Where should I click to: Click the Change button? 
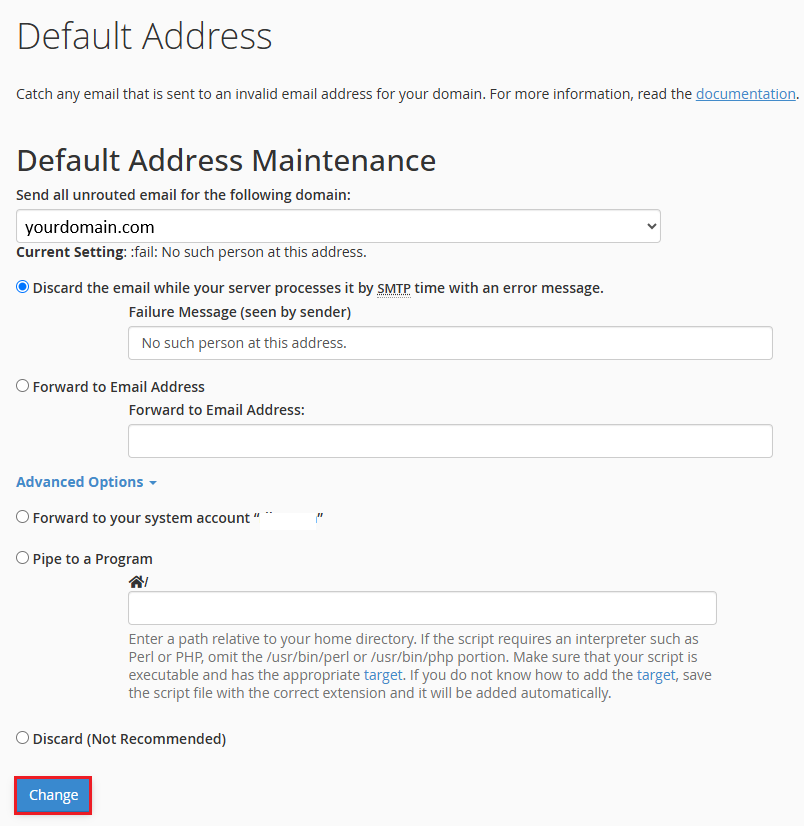[53, 795]
